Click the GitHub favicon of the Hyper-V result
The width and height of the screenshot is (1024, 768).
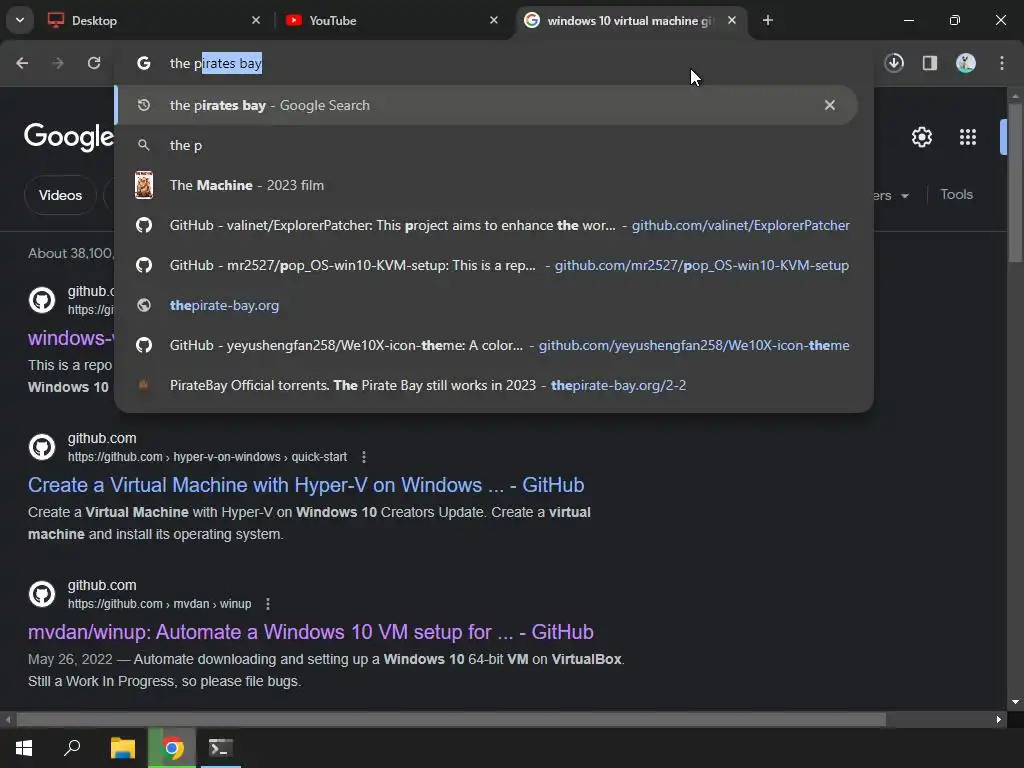(x=42, y=447)
